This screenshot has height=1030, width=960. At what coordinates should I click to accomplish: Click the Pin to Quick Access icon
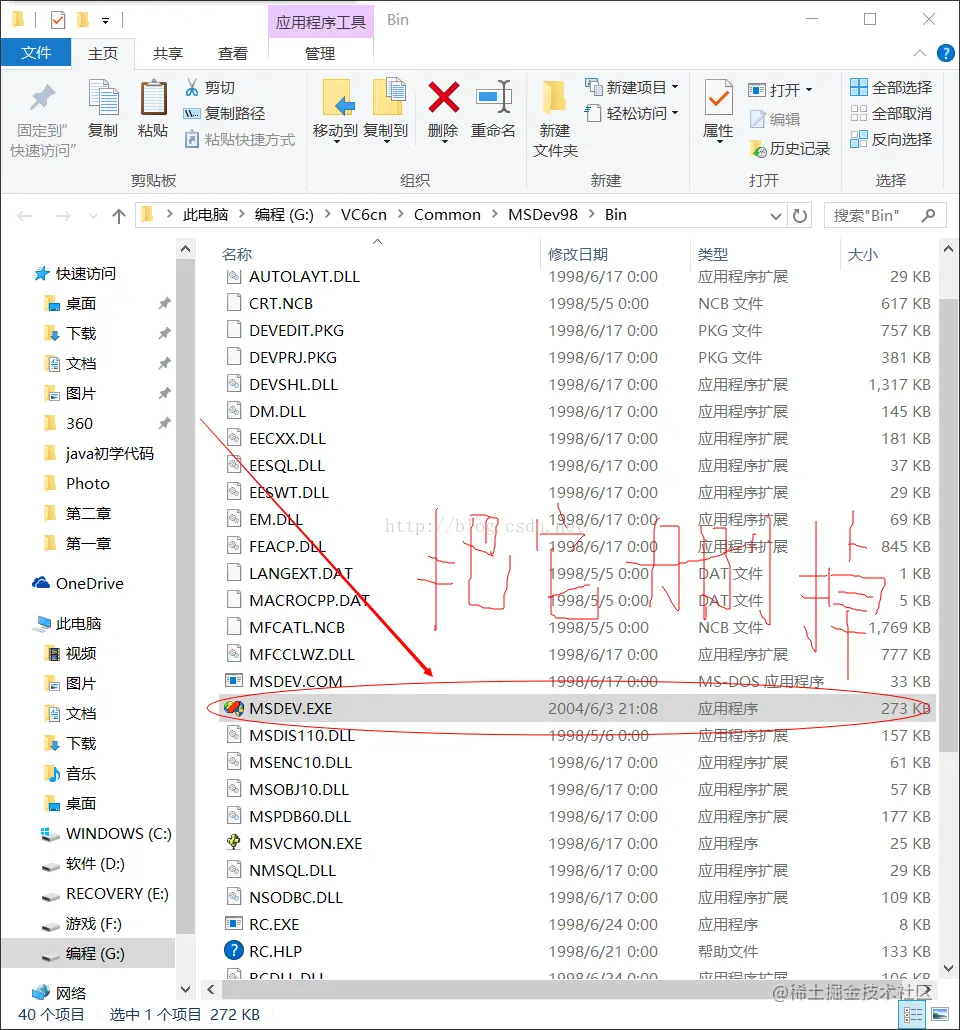tap(43, 99)
